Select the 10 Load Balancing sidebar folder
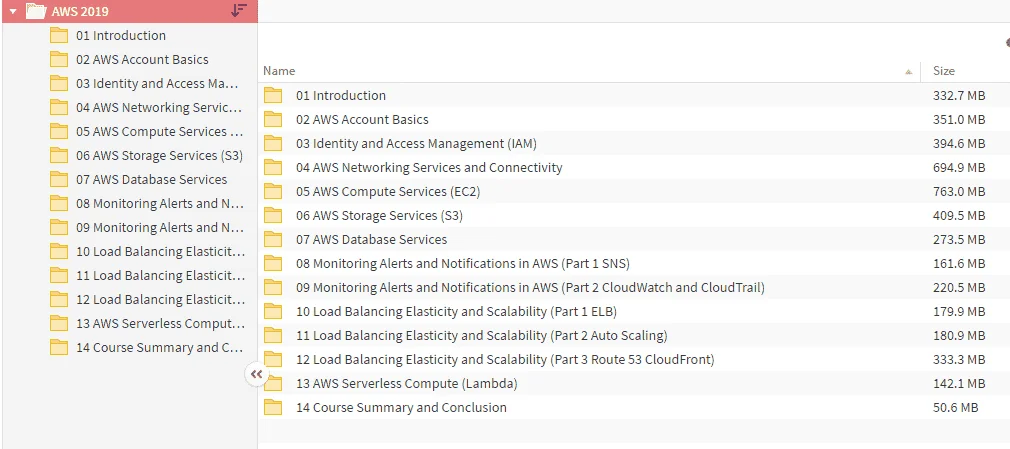This screenshot has width=1010, height=449. click(x=160, y=251)
